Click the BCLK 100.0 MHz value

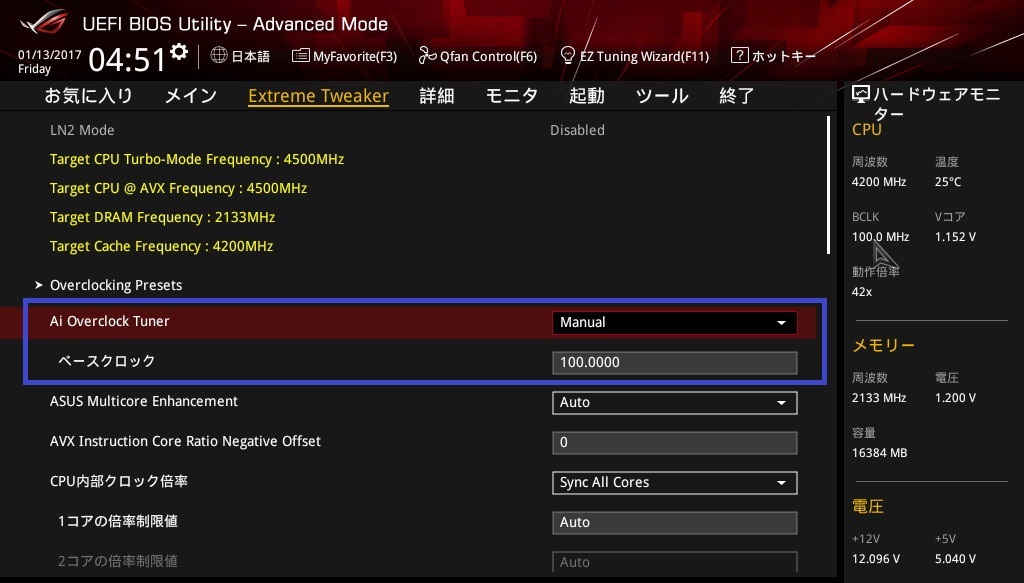[x=880, y=237]
